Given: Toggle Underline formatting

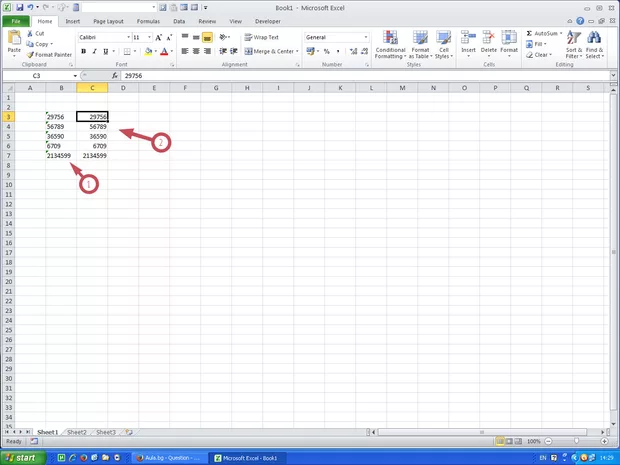Looking at the screenshot, I should tap(106, 51).
